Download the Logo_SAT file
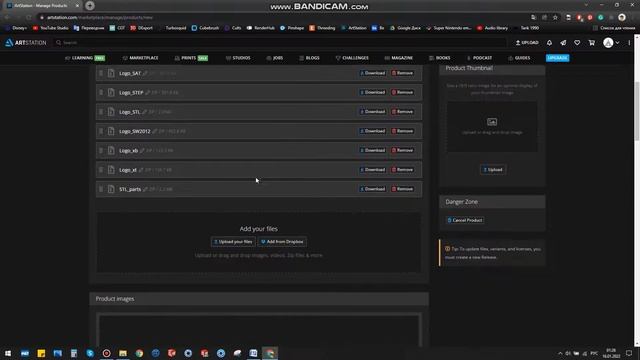640x360 pixels. [373, 73]
